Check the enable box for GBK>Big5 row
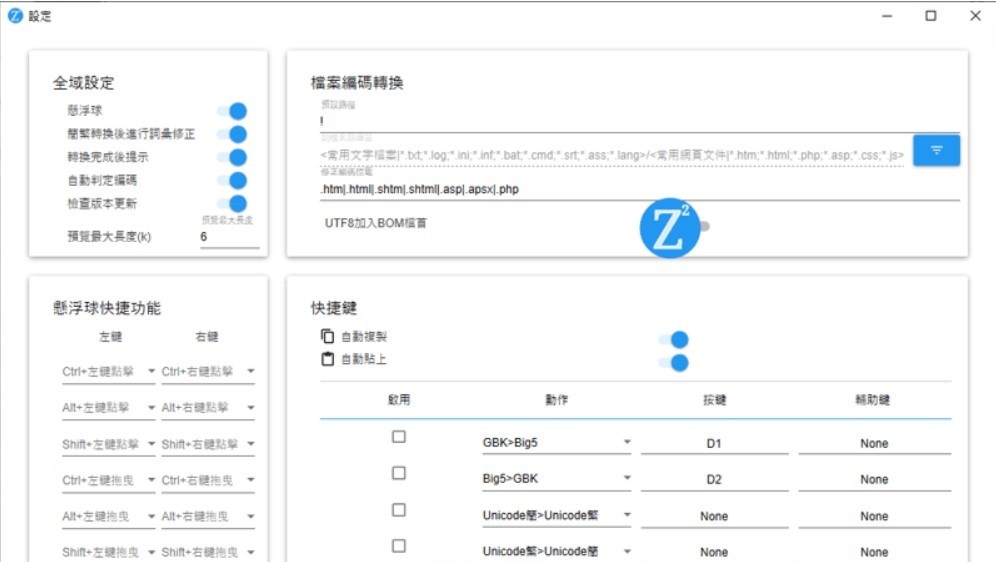996x562 pixels. (x=399, y=437)
